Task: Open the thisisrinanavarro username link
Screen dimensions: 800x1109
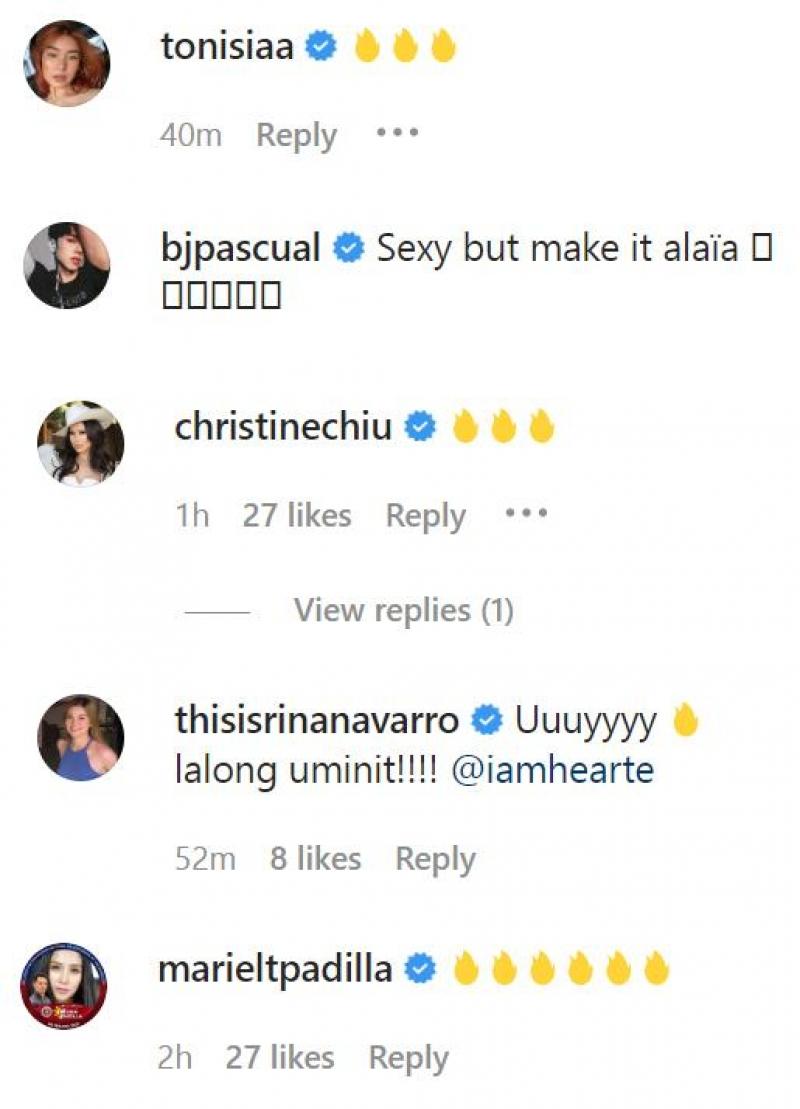Action: [x=317, y=720]
